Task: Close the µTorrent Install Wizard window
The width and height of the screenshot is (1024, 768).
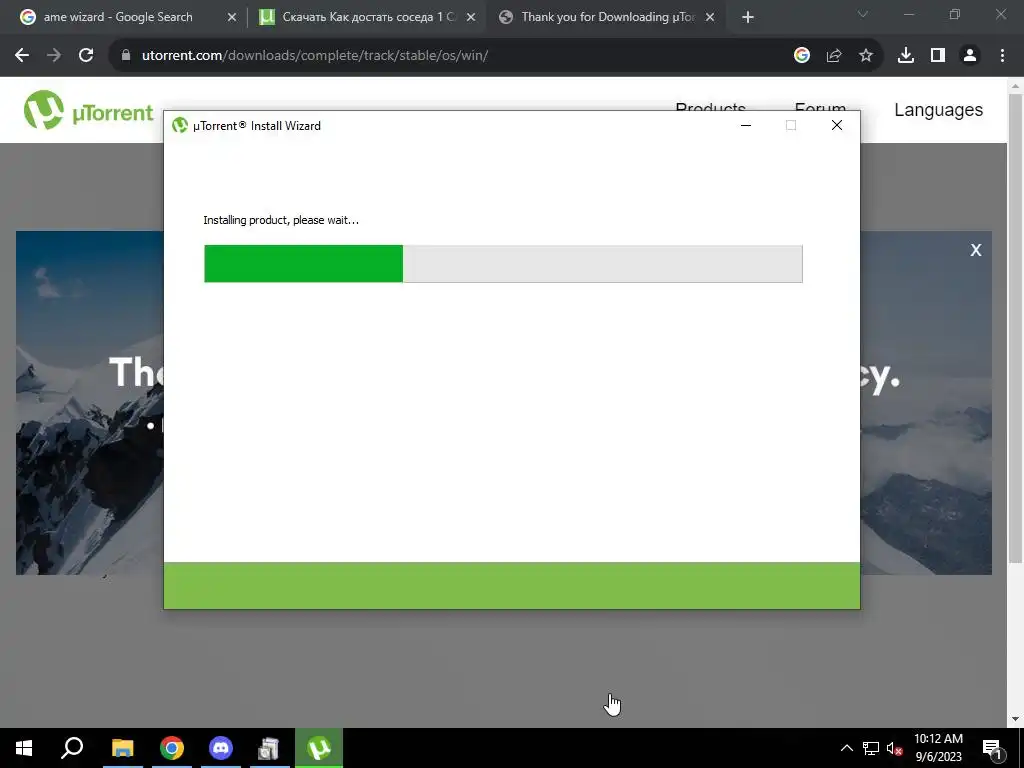Action: click(837, 125)
